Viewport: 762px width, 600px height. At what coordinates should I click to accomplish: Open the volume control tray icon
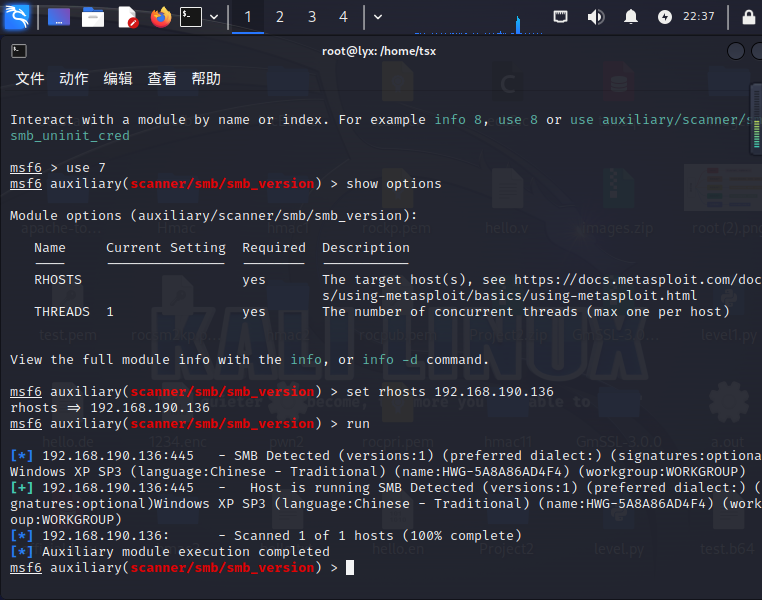point(595,17)
